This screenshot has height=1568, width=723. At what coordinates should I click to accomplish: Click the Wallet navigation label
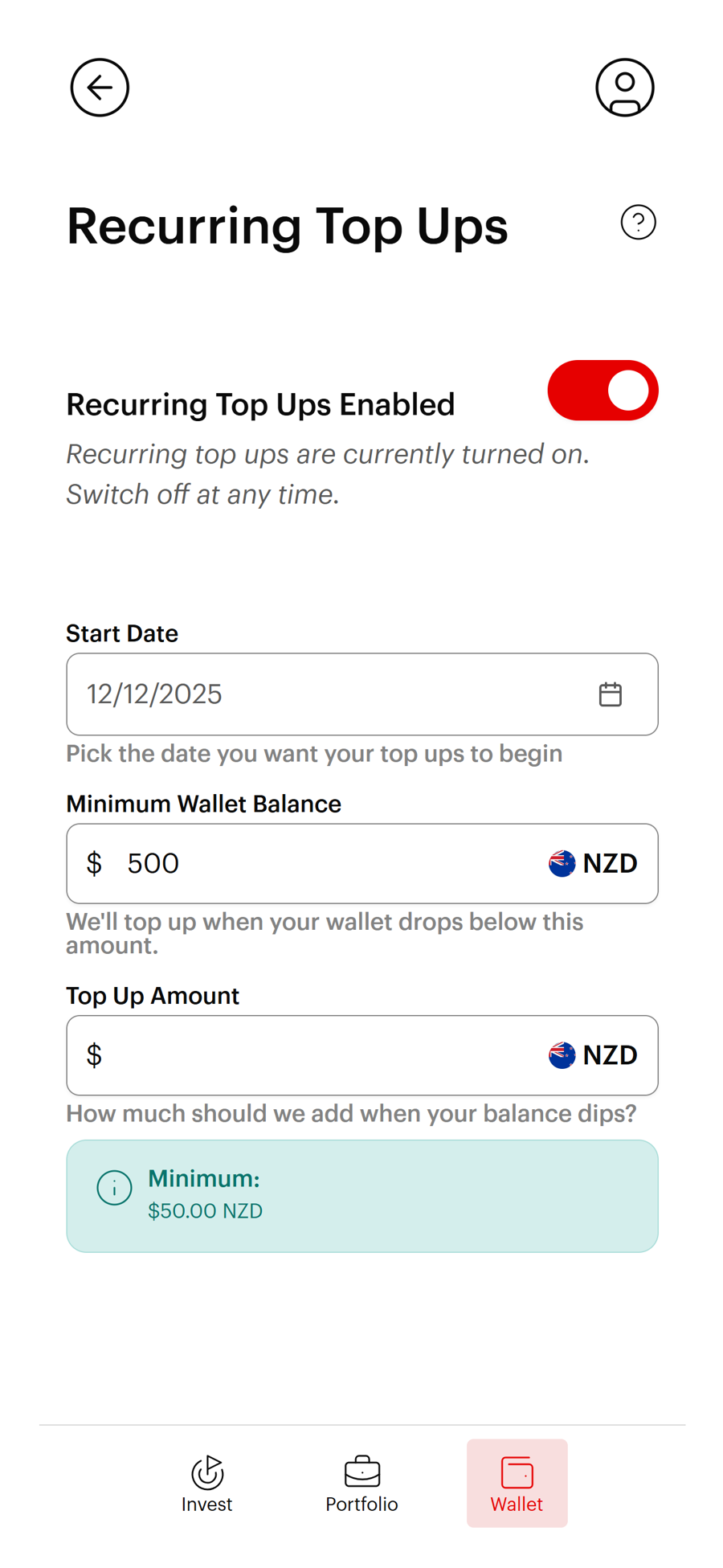point(517,1504)
